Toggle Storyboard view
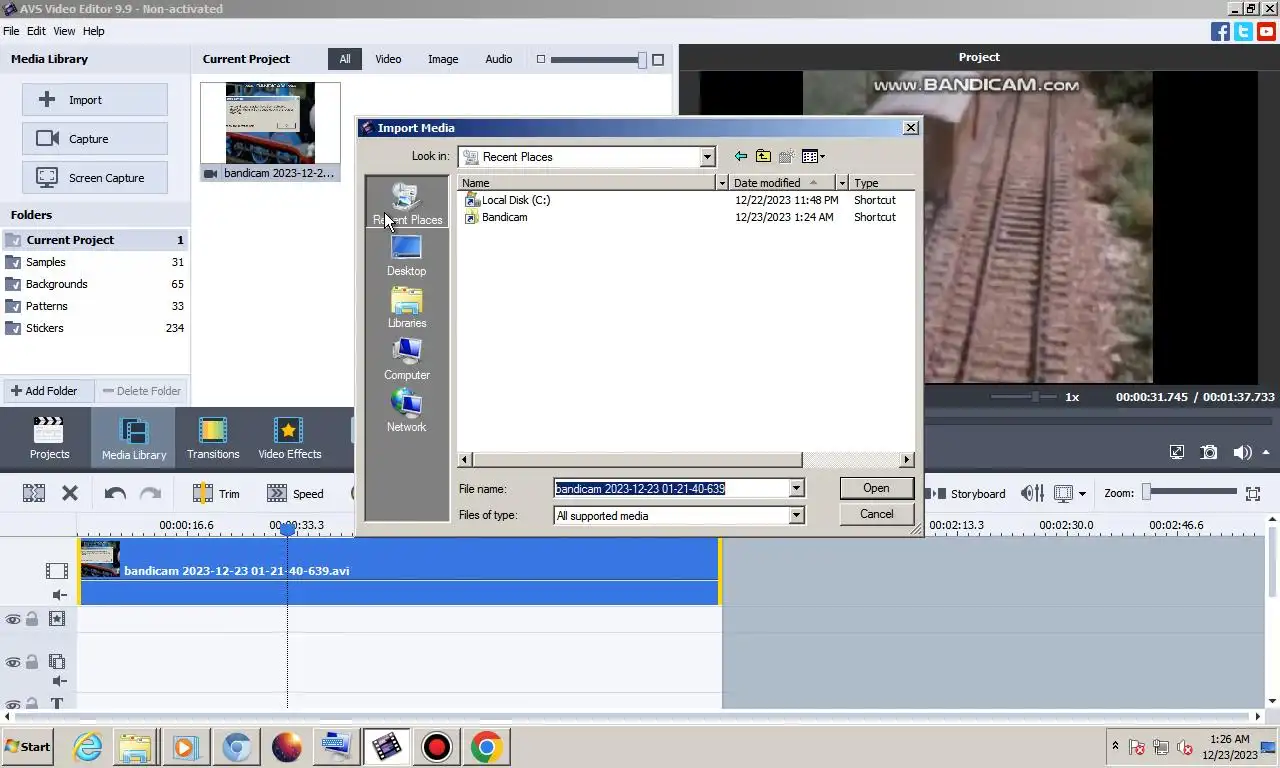 (x=968, y=493)
